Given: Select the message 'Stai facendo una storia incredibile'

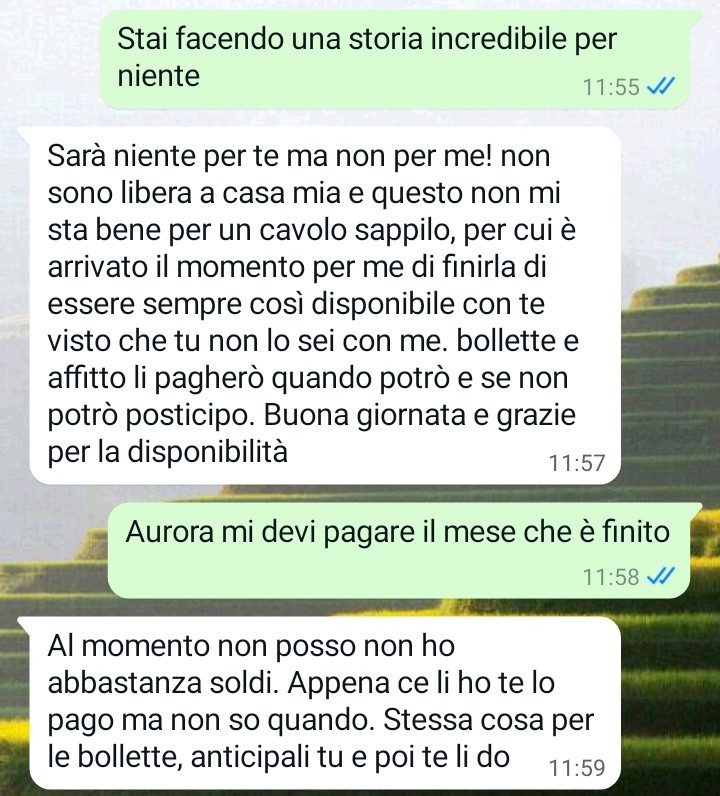Looking at the screenshot, I should [x=395, y=59].
